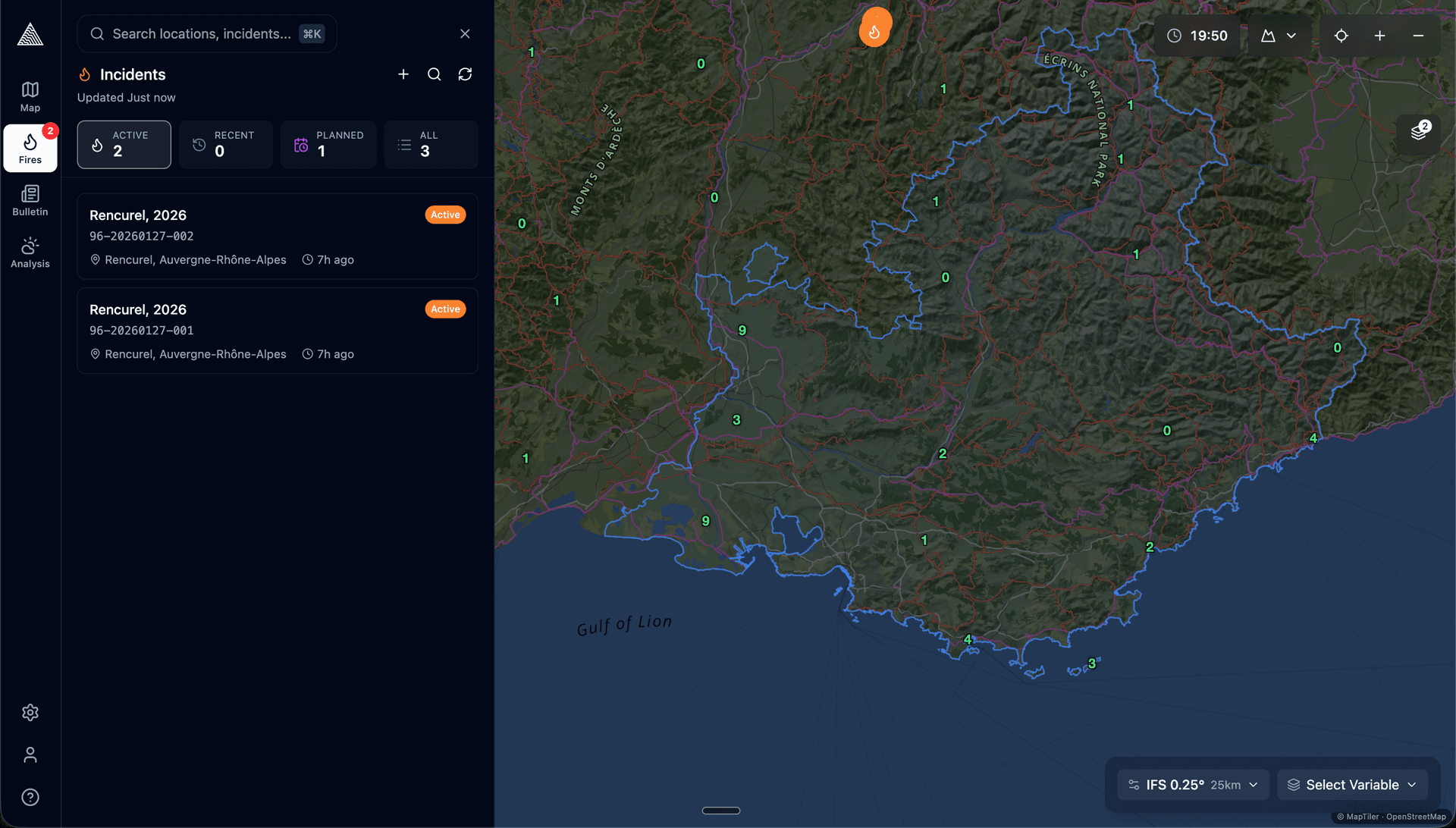Switch to the PLANNED incidents tab
Screen dimensions: 1456x828
[328, 144]
